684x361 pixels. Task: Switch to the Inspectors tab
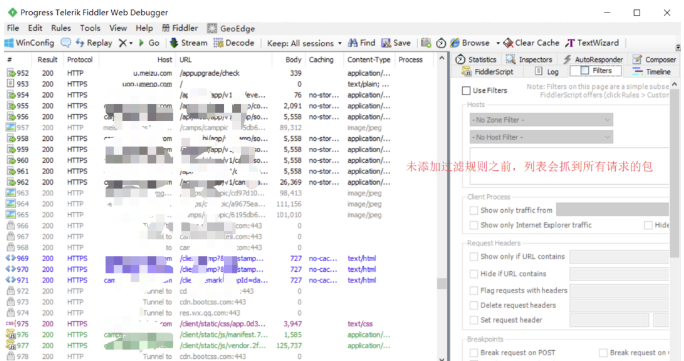pyautogui.click(x=529, y=59)
